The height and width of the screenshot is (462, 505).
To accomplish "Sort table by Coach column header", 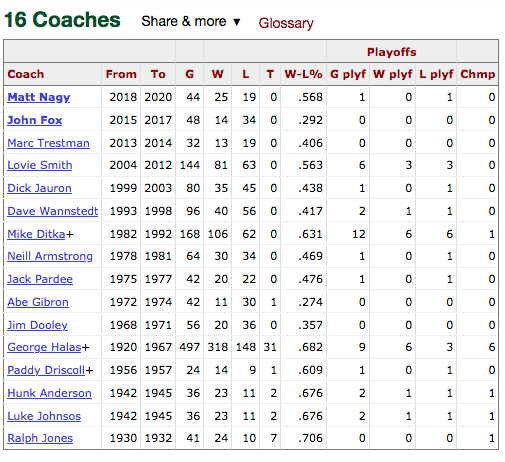I will coord(26,74).
